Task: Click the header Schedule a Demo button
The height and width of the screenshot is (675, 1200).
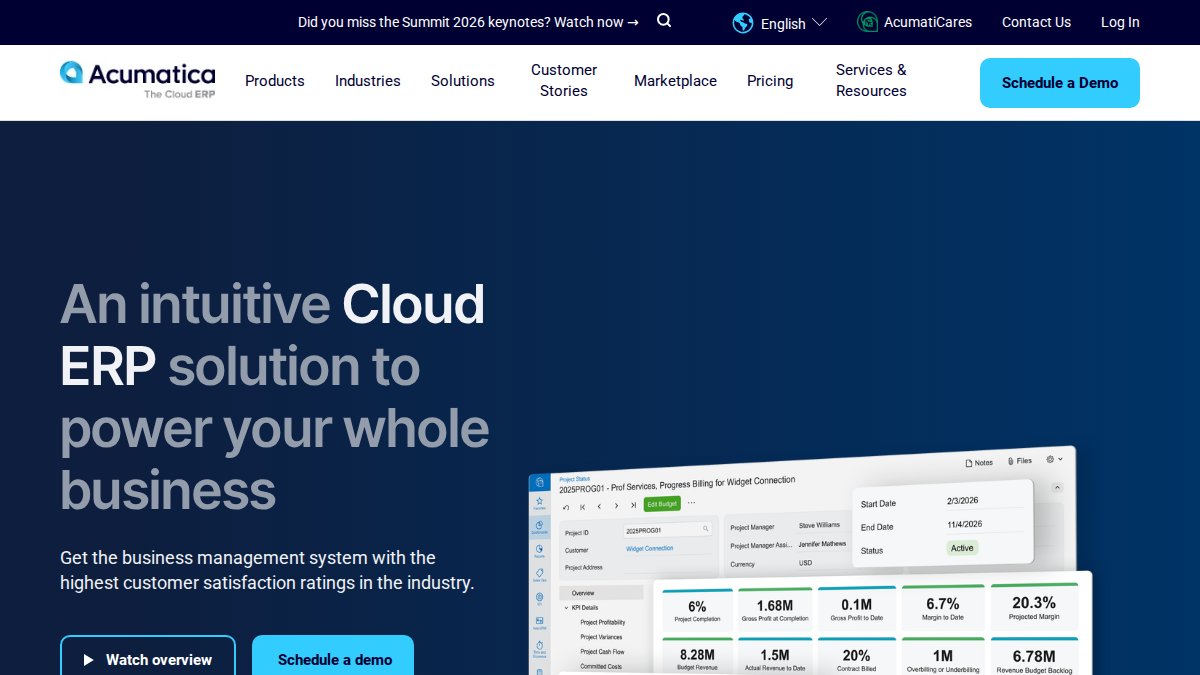Action: (x=1060, y=83)
